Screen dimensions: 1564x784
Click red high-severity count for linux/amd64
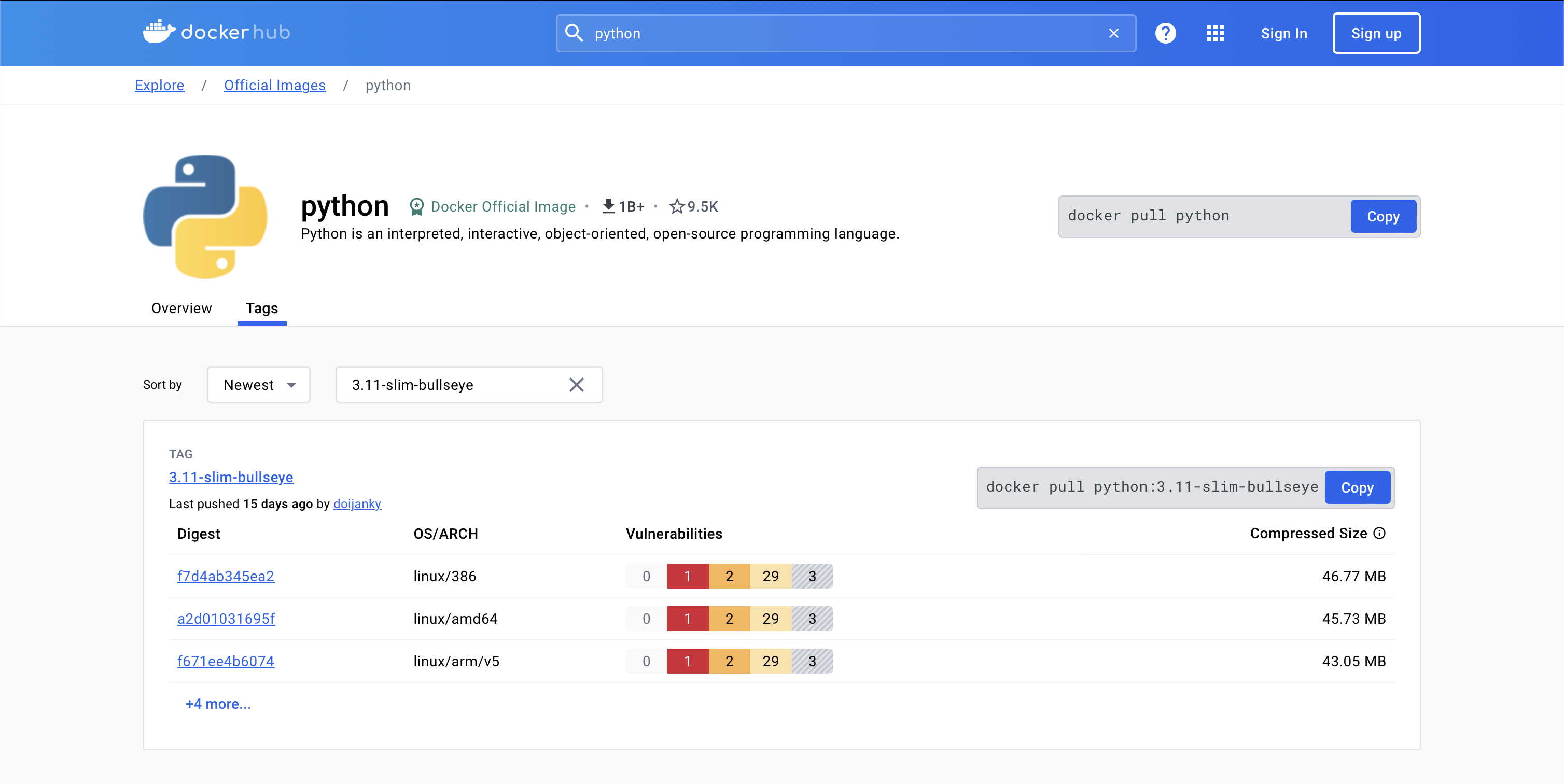point(688,618)
